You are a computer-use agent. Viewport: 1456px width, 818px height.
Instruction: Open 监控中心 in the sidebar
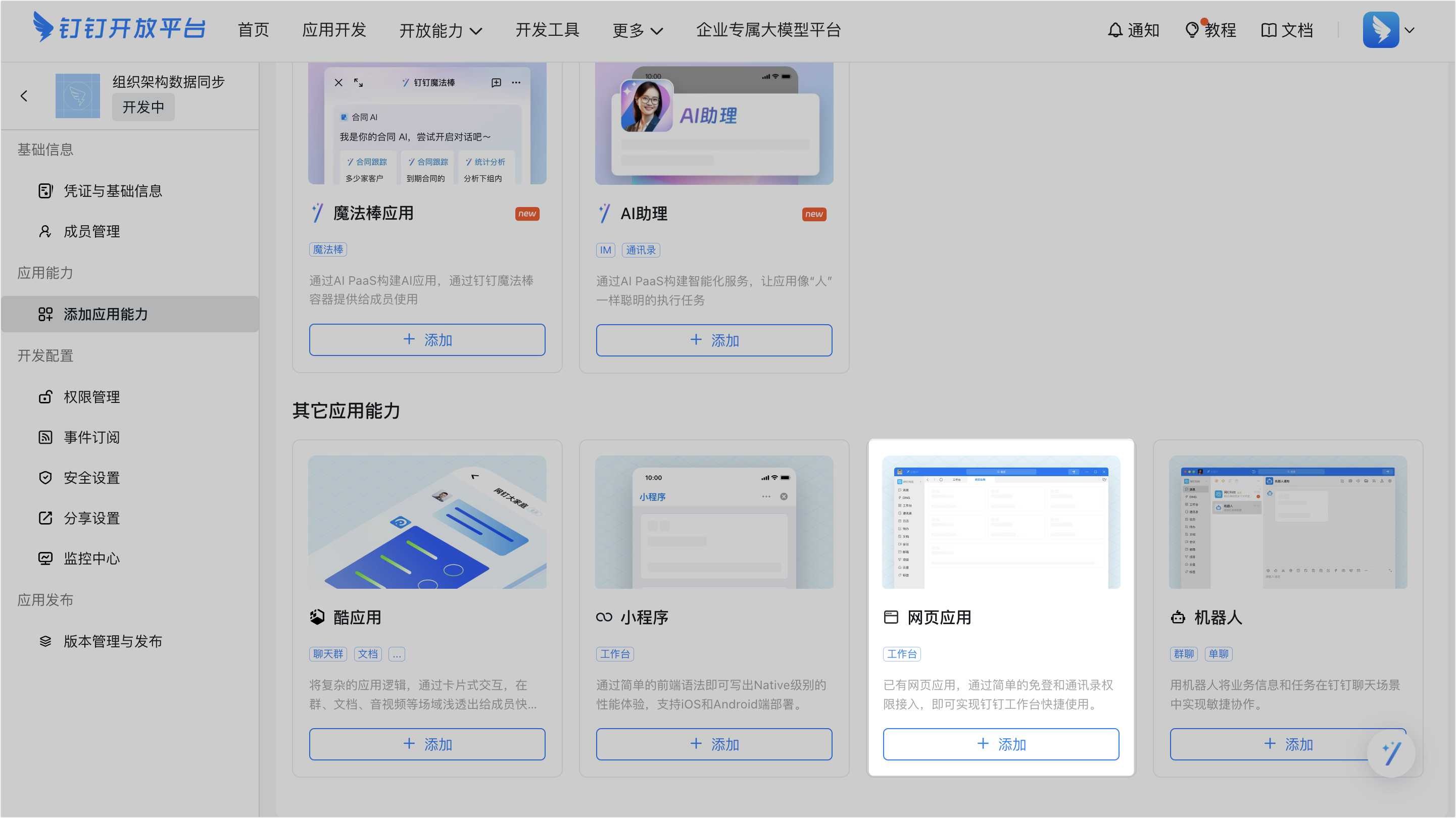pos(130,558)
